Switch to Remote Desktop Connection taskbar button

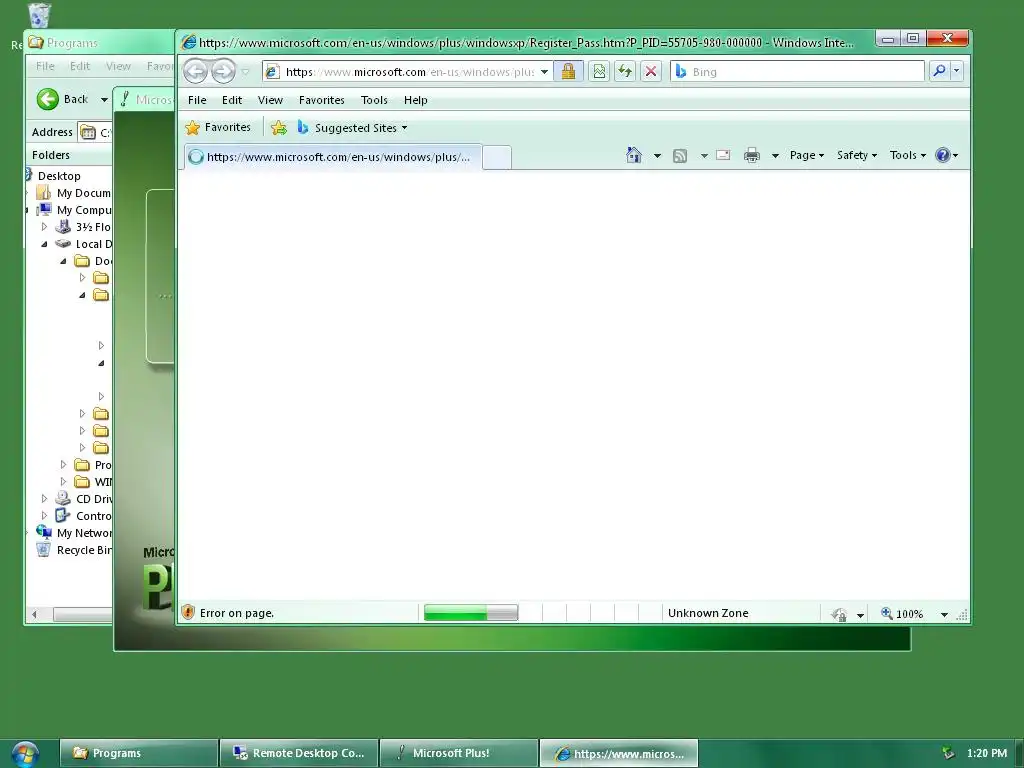pyautogui.click(x=299, y=753)
